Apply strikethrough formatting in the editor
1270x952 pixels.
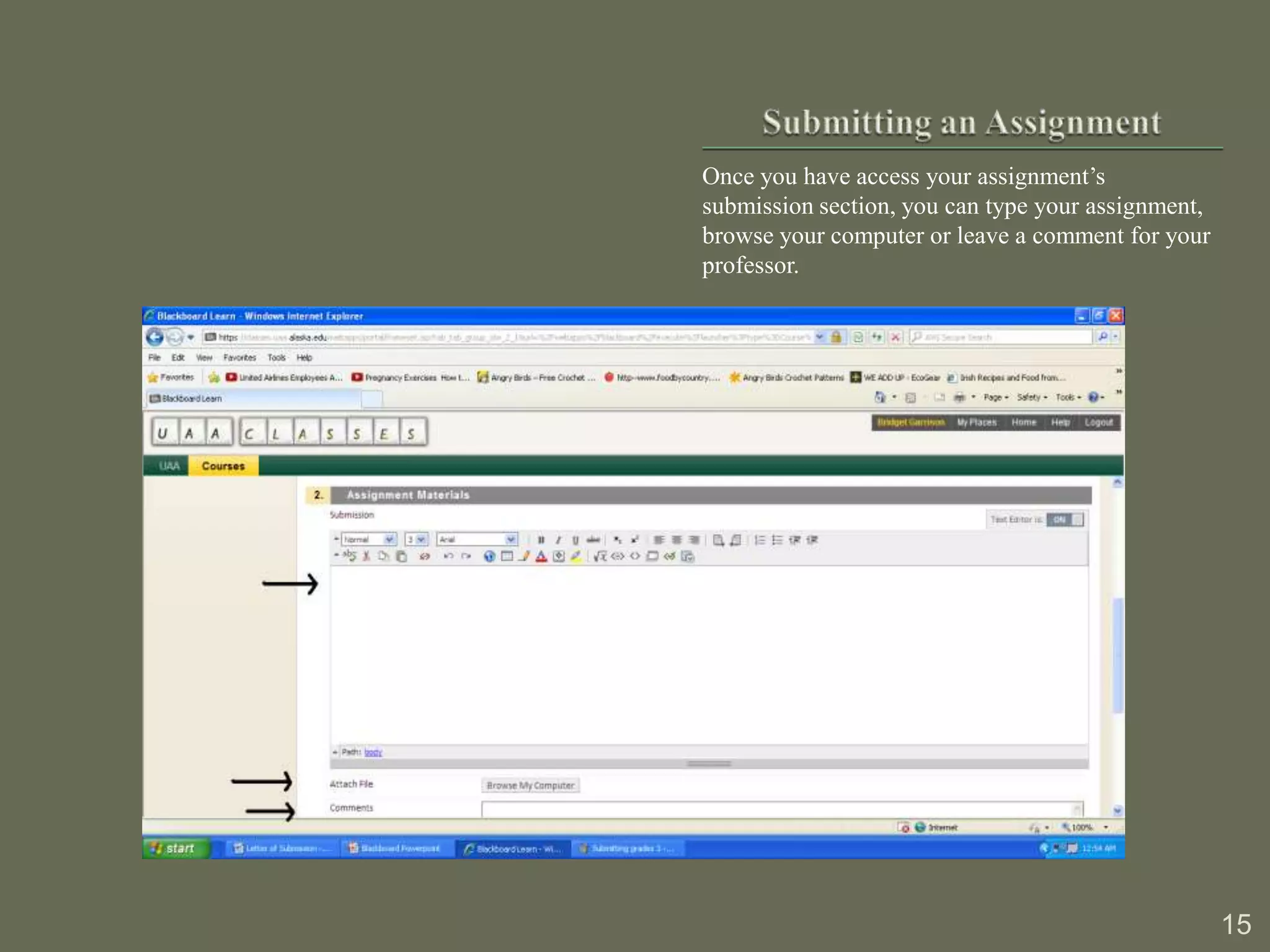pyautogui.click(x=593, y=540)
